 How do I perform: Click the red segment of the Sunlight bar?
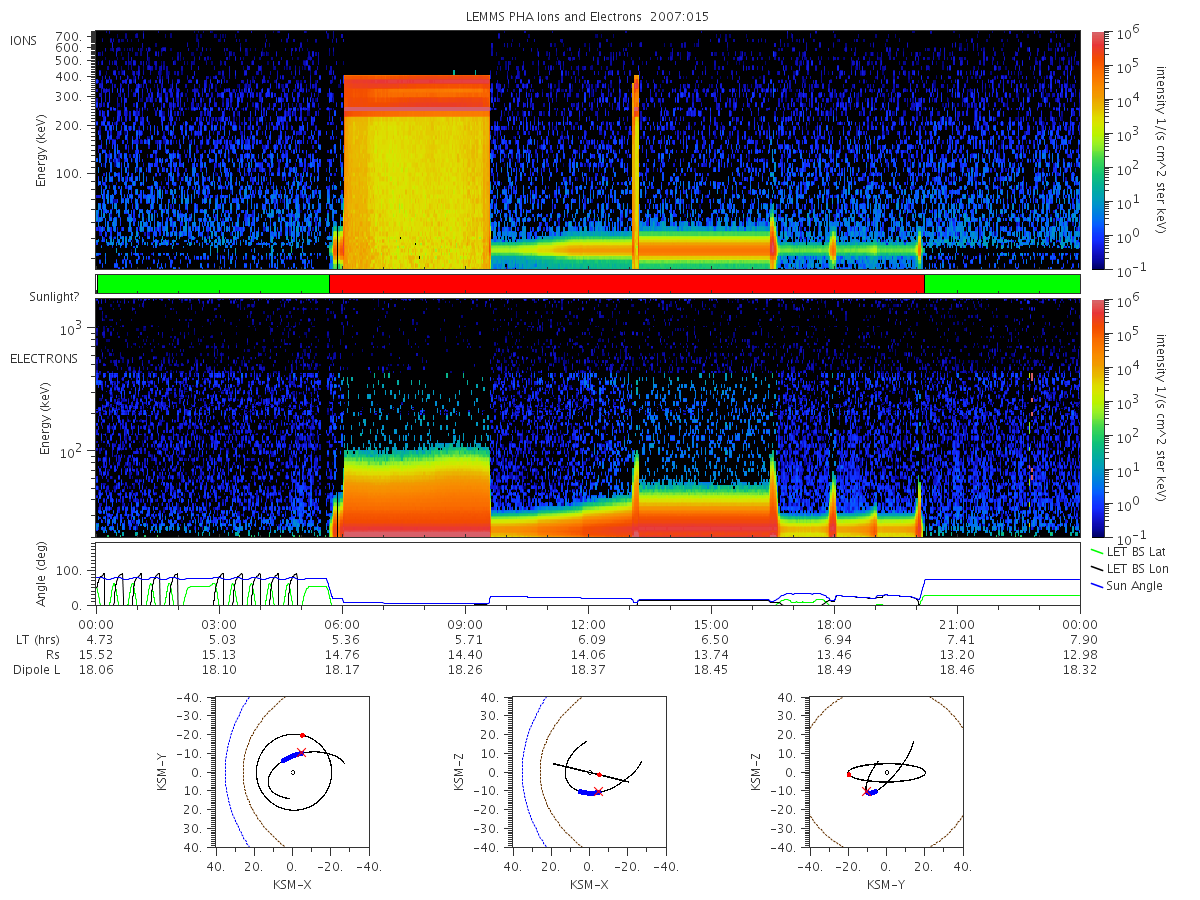coord(626,284)
